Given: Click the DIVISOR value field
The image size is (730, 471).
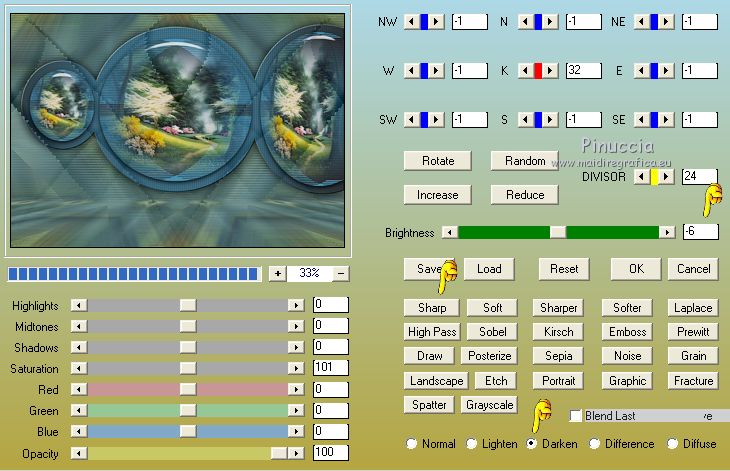Looking at the screenshot, I should pos(699,177).
